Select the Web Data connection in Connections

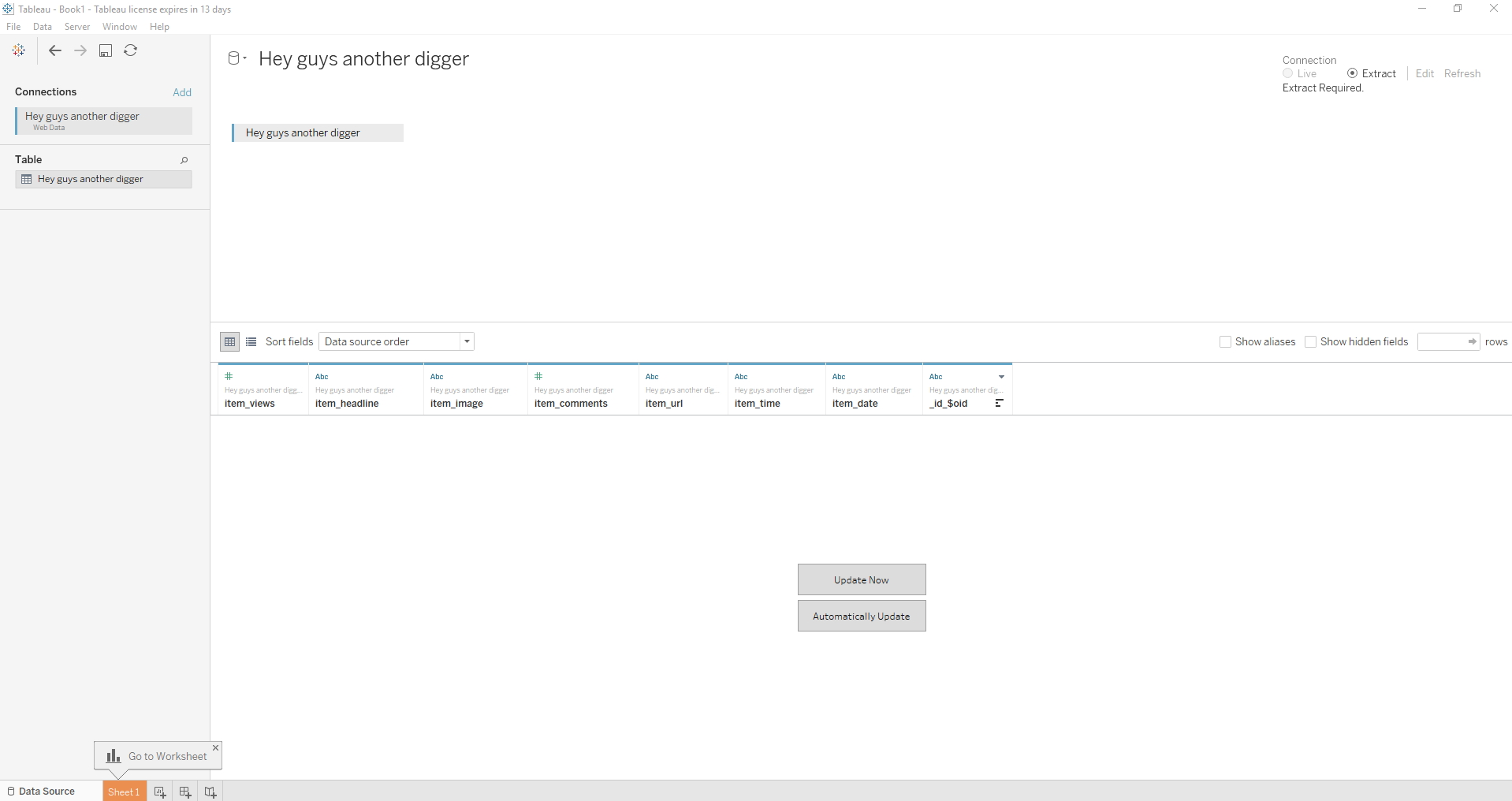(103, 121)
